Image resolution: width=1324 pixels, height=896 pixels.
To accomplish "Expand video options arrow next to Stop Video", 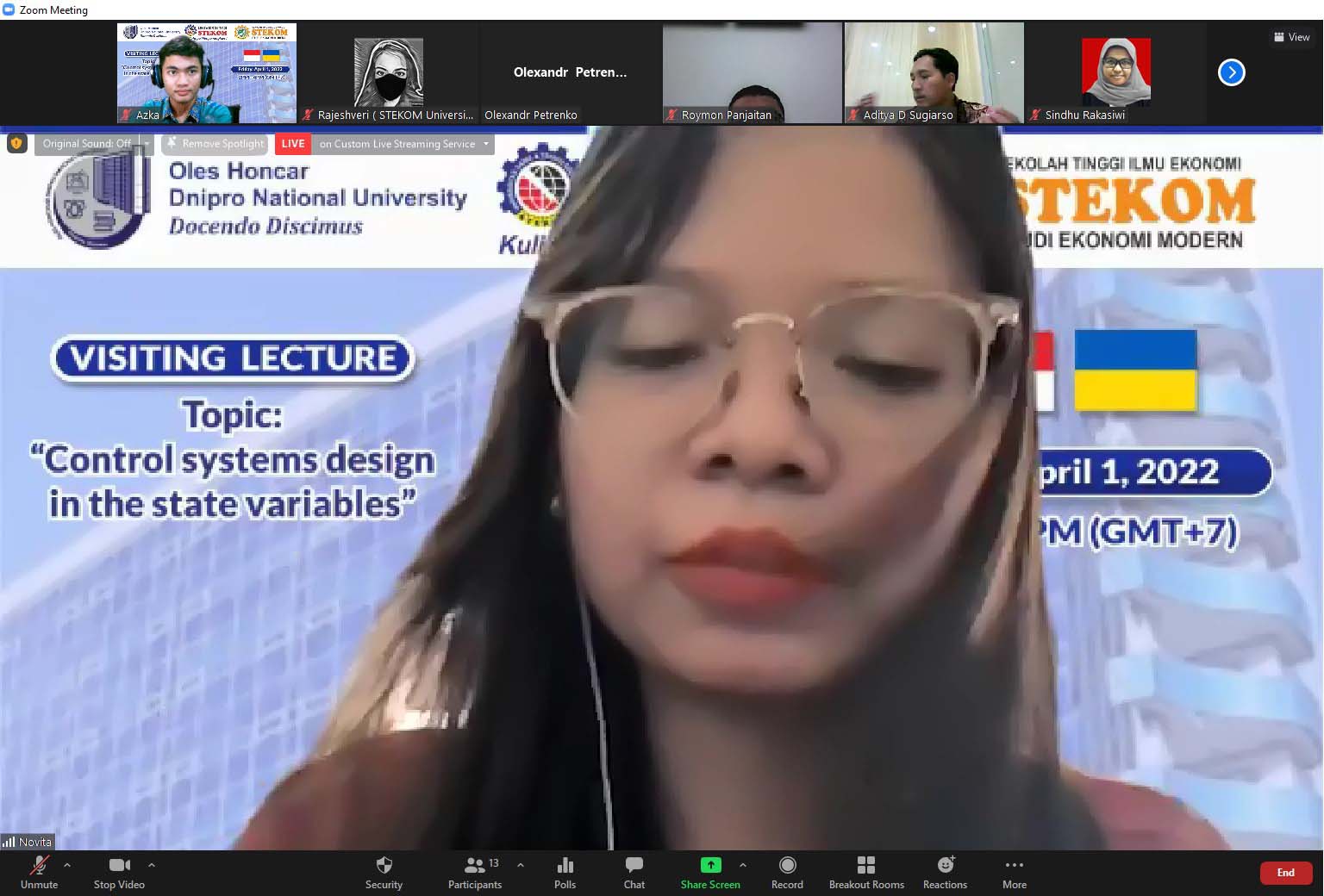I will click(152, 864).
